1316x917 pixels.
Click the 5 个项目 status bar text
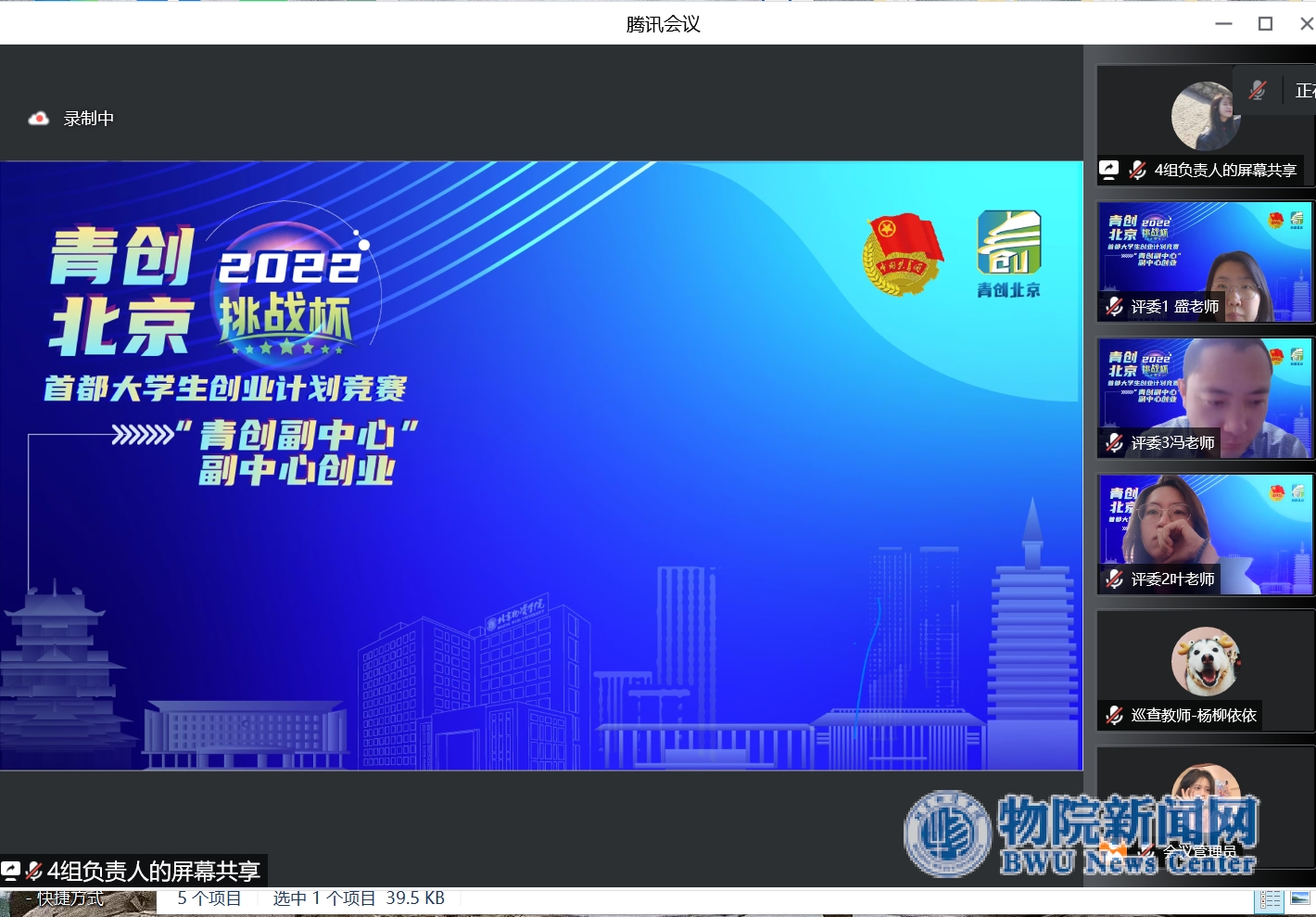click(209, 898)
